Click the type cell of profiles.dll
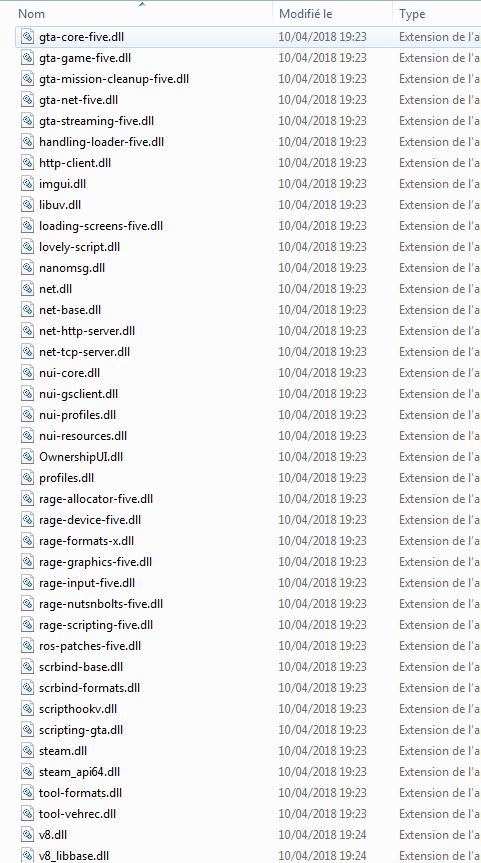The height and width of the screenshot is (863, 481). 440,478
